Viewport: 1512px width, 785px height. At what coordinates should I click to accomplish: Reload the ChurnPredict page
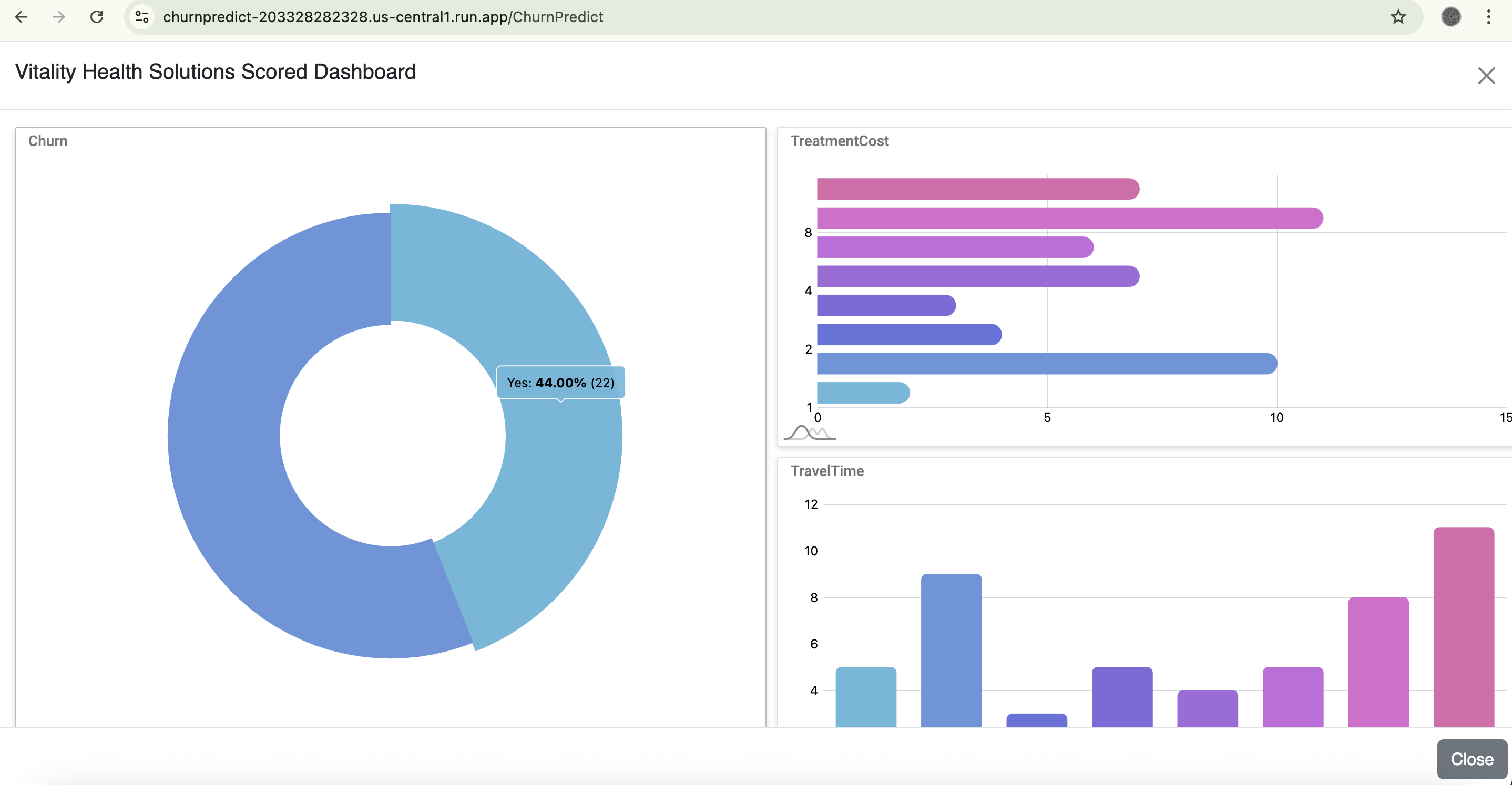pyautogui.click(x=97, y=17)
